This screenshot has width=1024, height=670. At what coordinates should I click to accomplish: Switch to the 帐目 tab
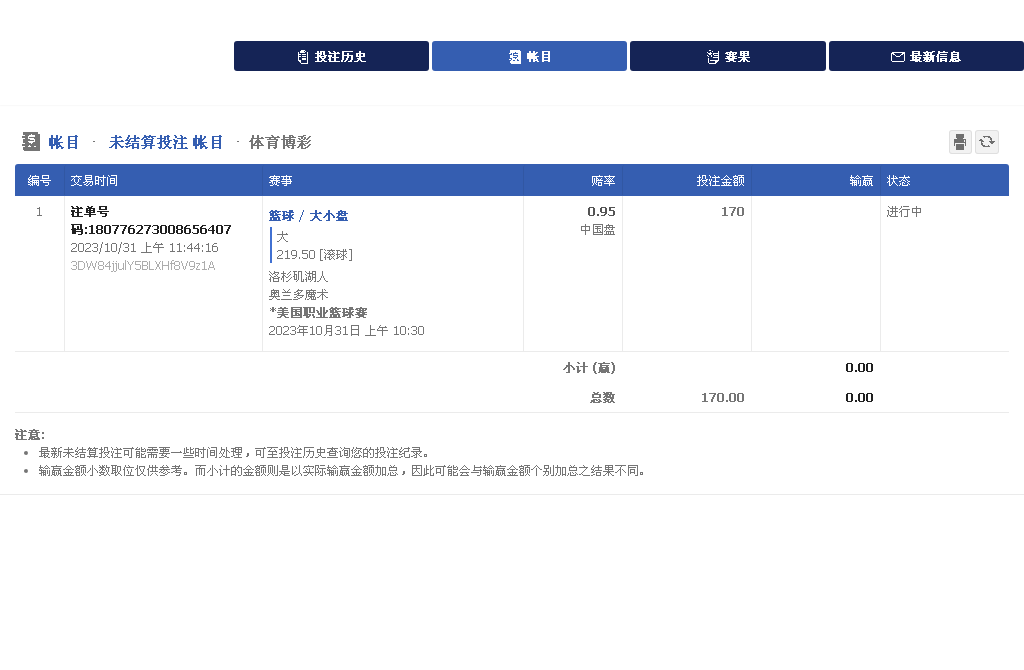click(529, 56)
